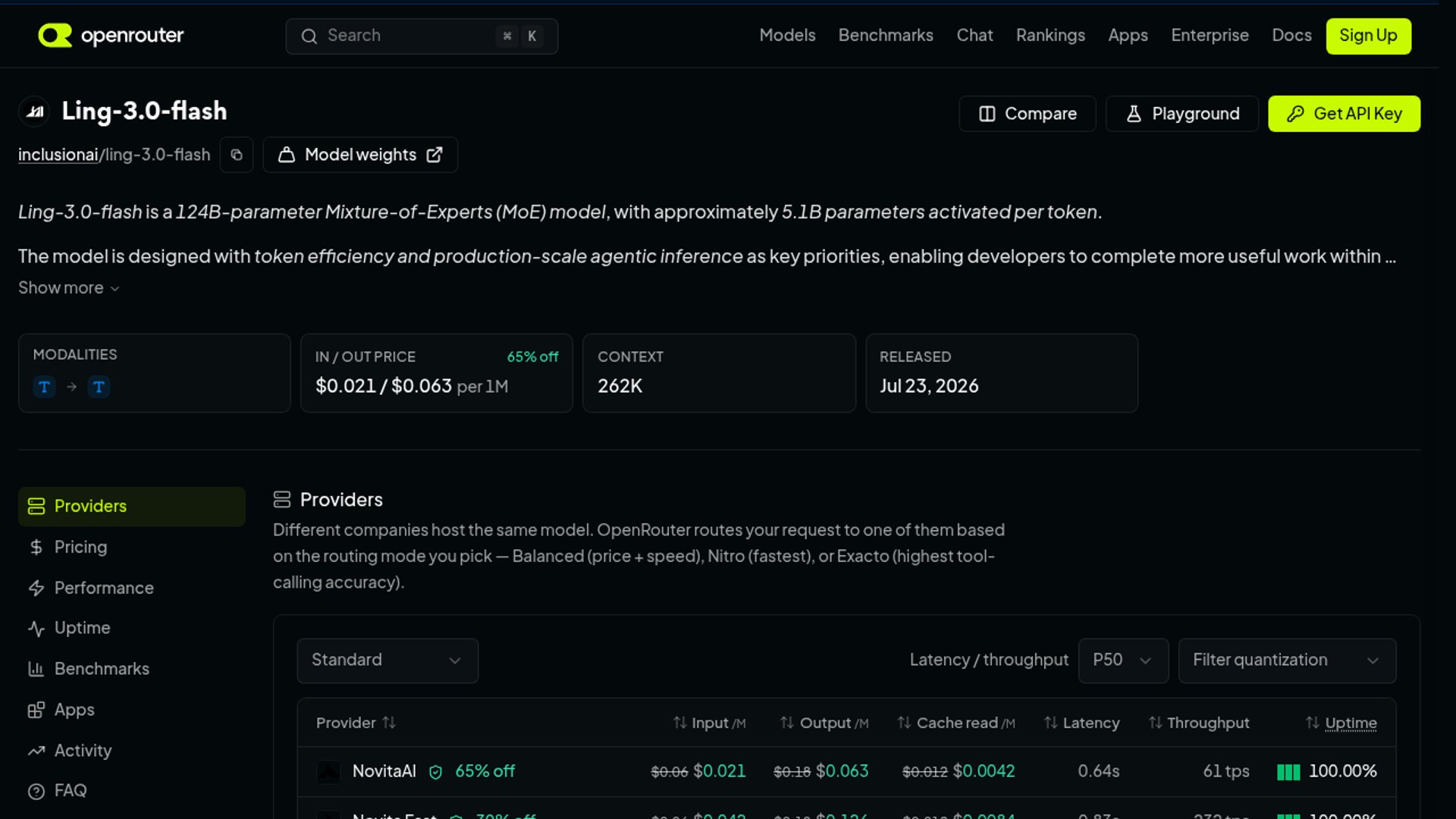1456x819 pixels.
Task: Click the sort arrows beside Latency column
Action: click(x=1050, y=723)
